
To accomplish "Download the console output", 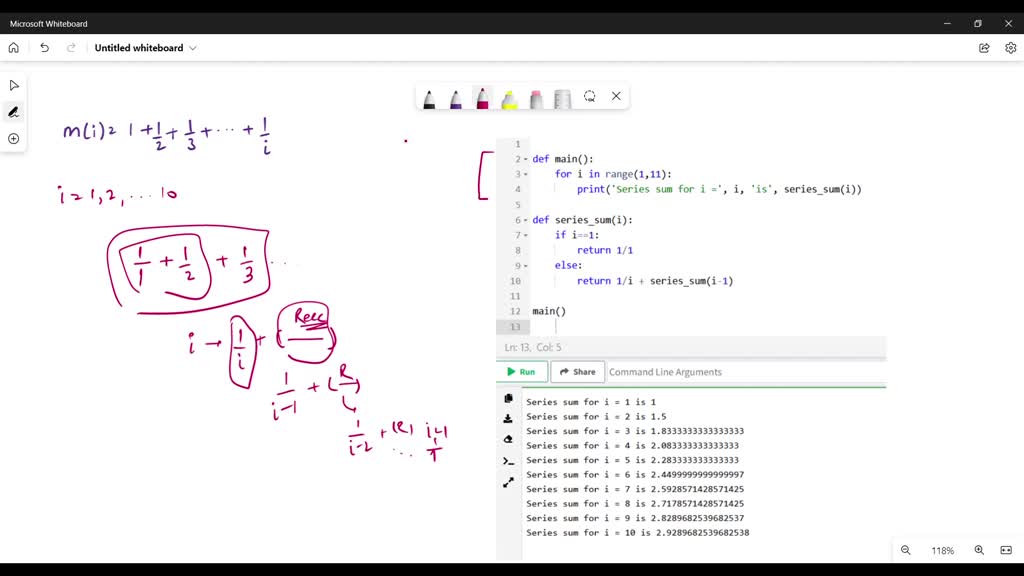I will click(508, 419).
